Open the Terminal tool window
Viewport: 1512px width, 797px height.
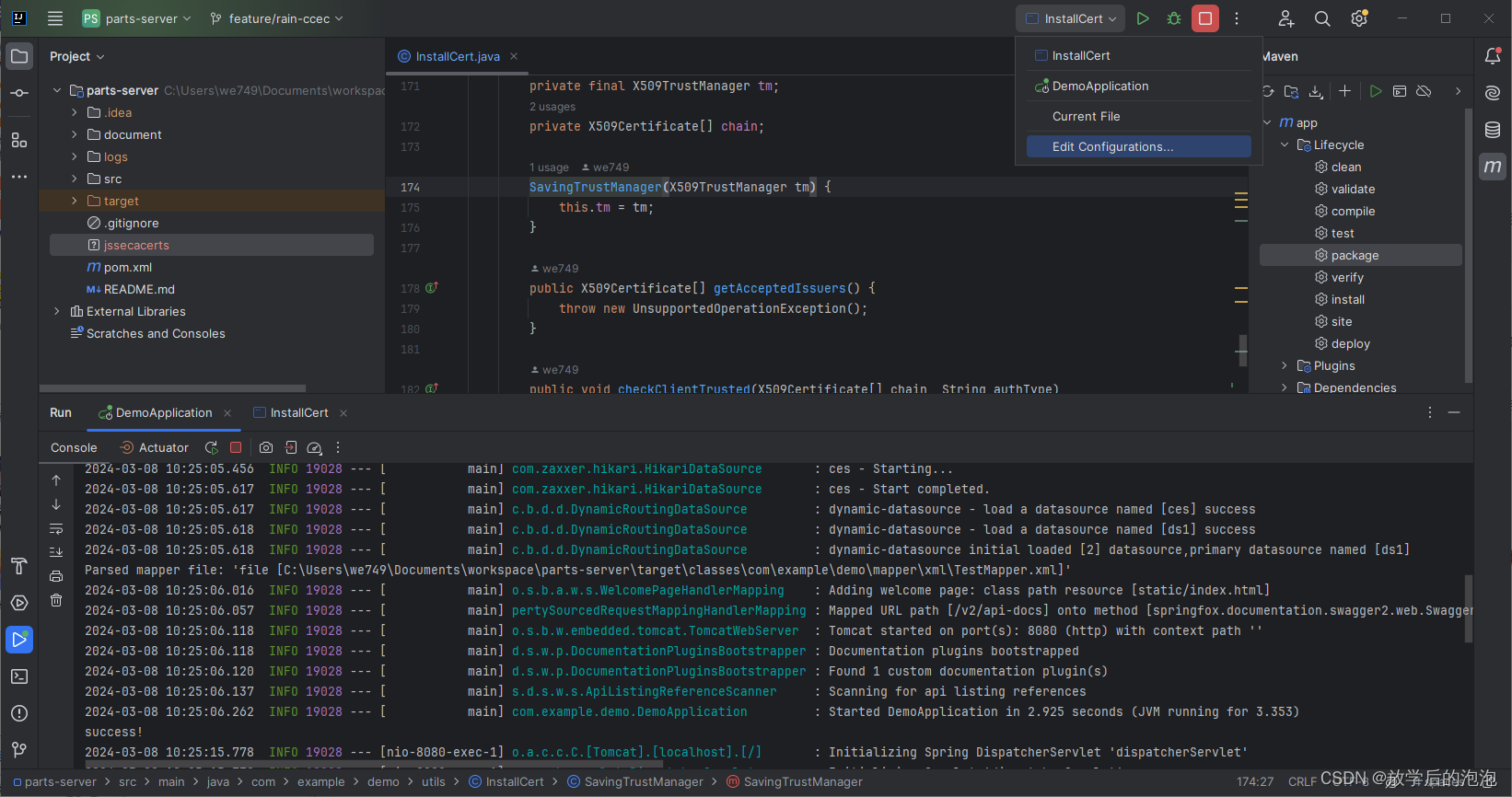pos(19,676)
